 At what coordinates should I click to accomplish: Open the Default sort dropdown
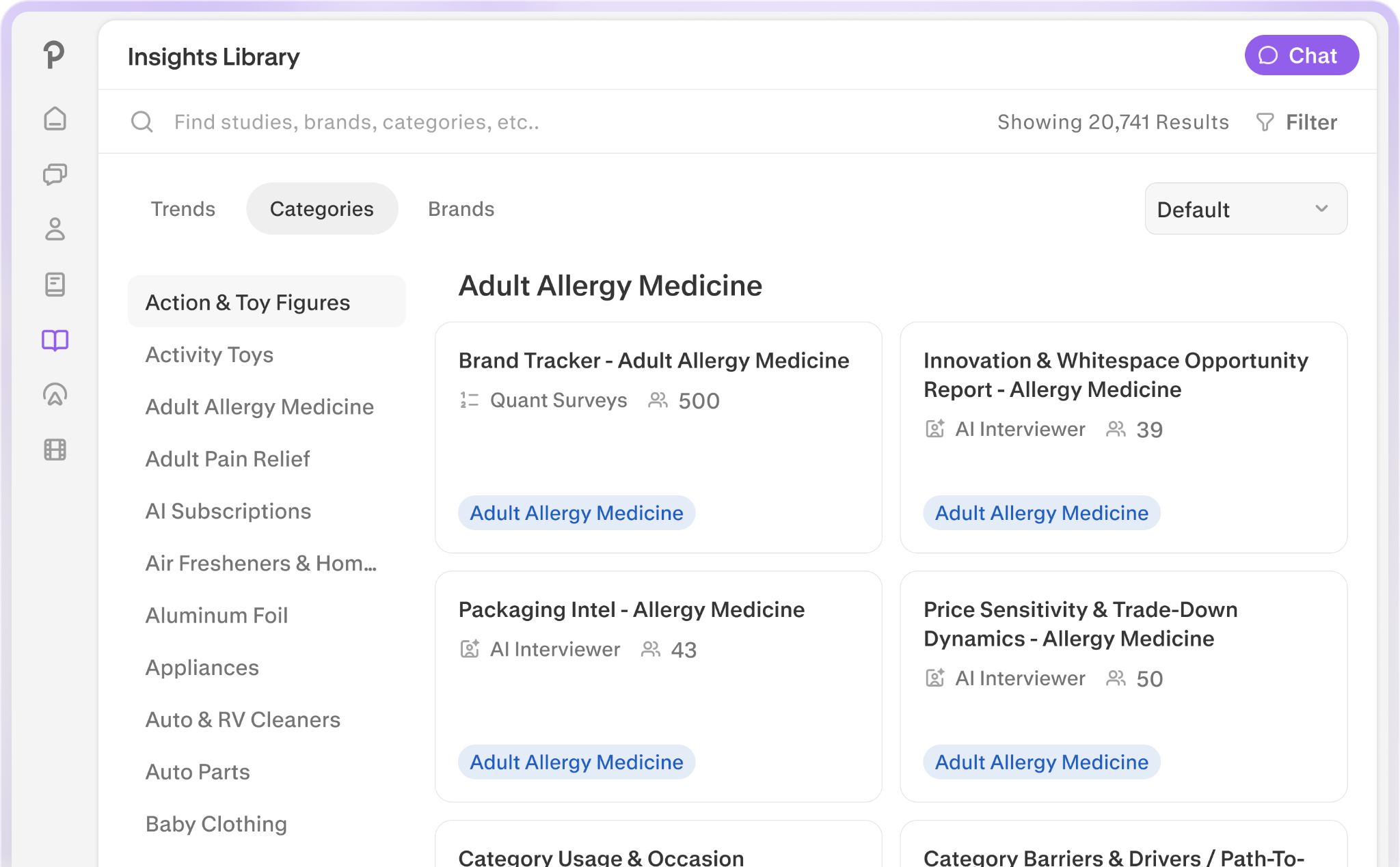click(x=1246, y=209)
